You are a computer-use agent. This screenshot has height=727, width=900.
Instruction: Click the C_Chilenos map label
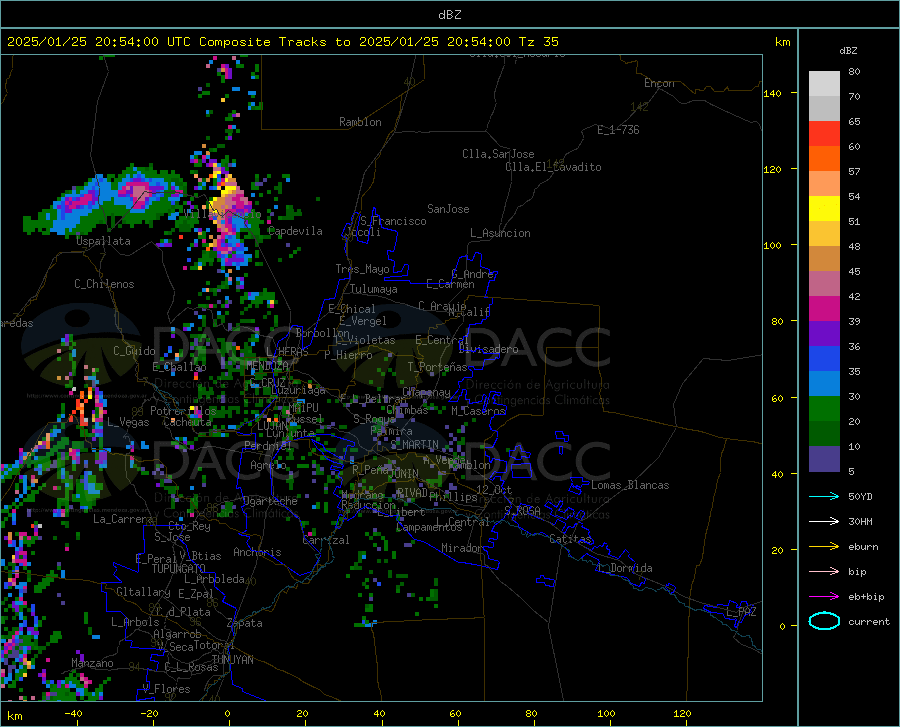tap(104, 284)
